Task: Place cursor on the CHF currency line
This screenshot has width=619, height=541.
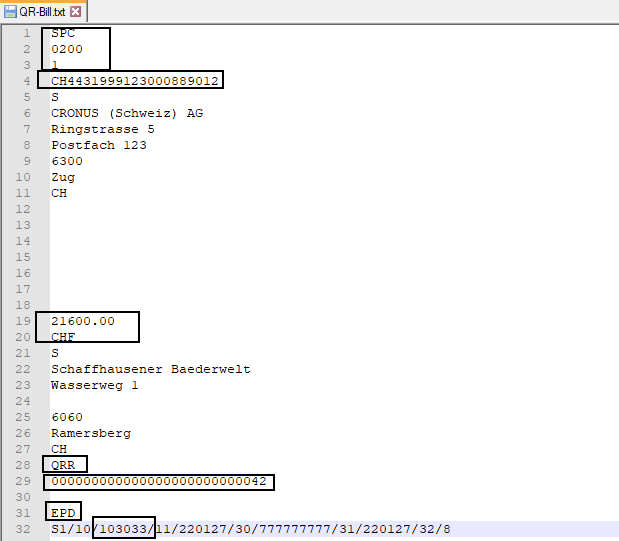Action: tap(63, 337)
